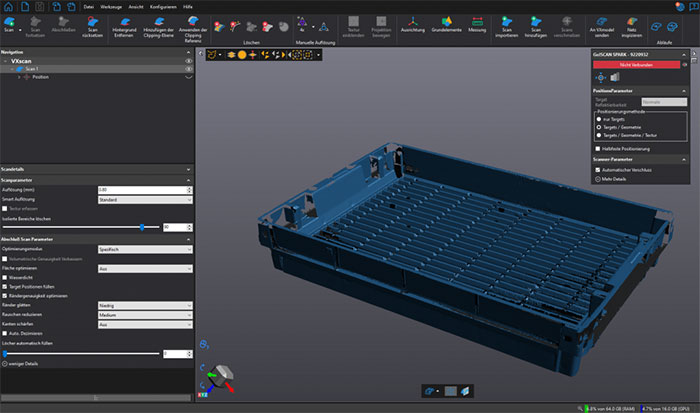Screen dimensions: 700x413
Task: Open the Ränder glätten dropdown
Action: [145, 305]
